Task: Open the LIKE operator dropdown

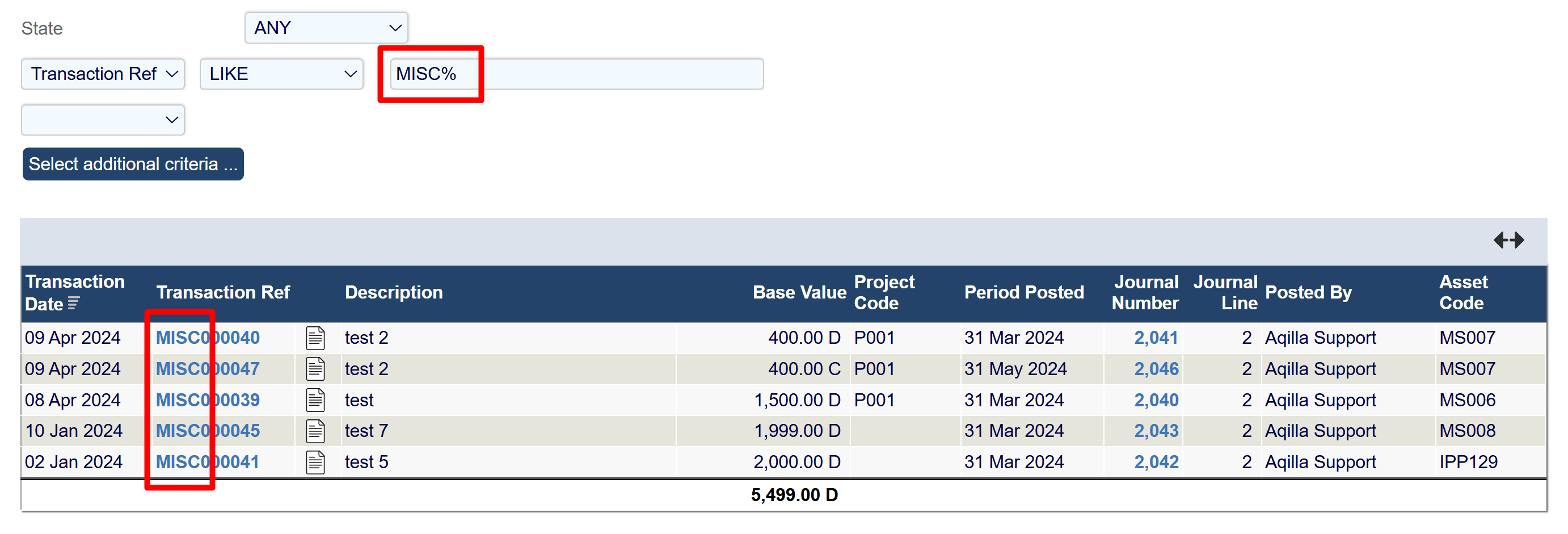Action: [x=281, y=74]
